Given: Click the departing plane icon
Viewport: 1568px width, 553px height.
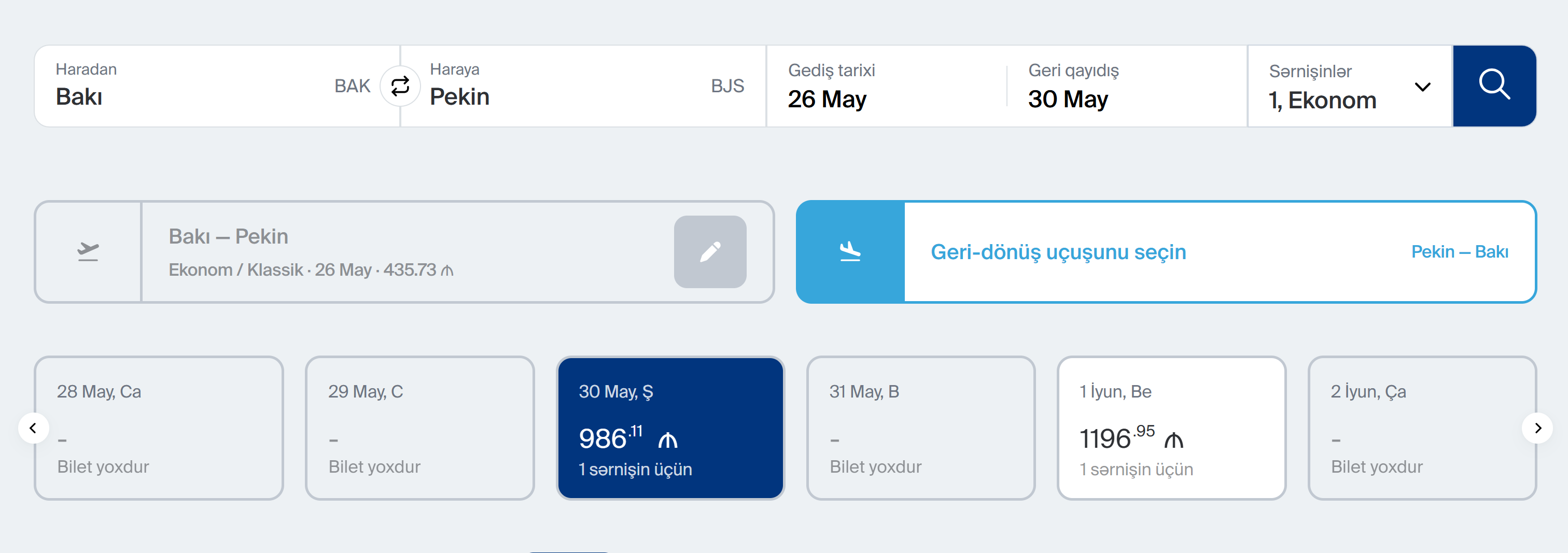Looking at the screenshot, I should pyautogui.click(x=88, y=251).
